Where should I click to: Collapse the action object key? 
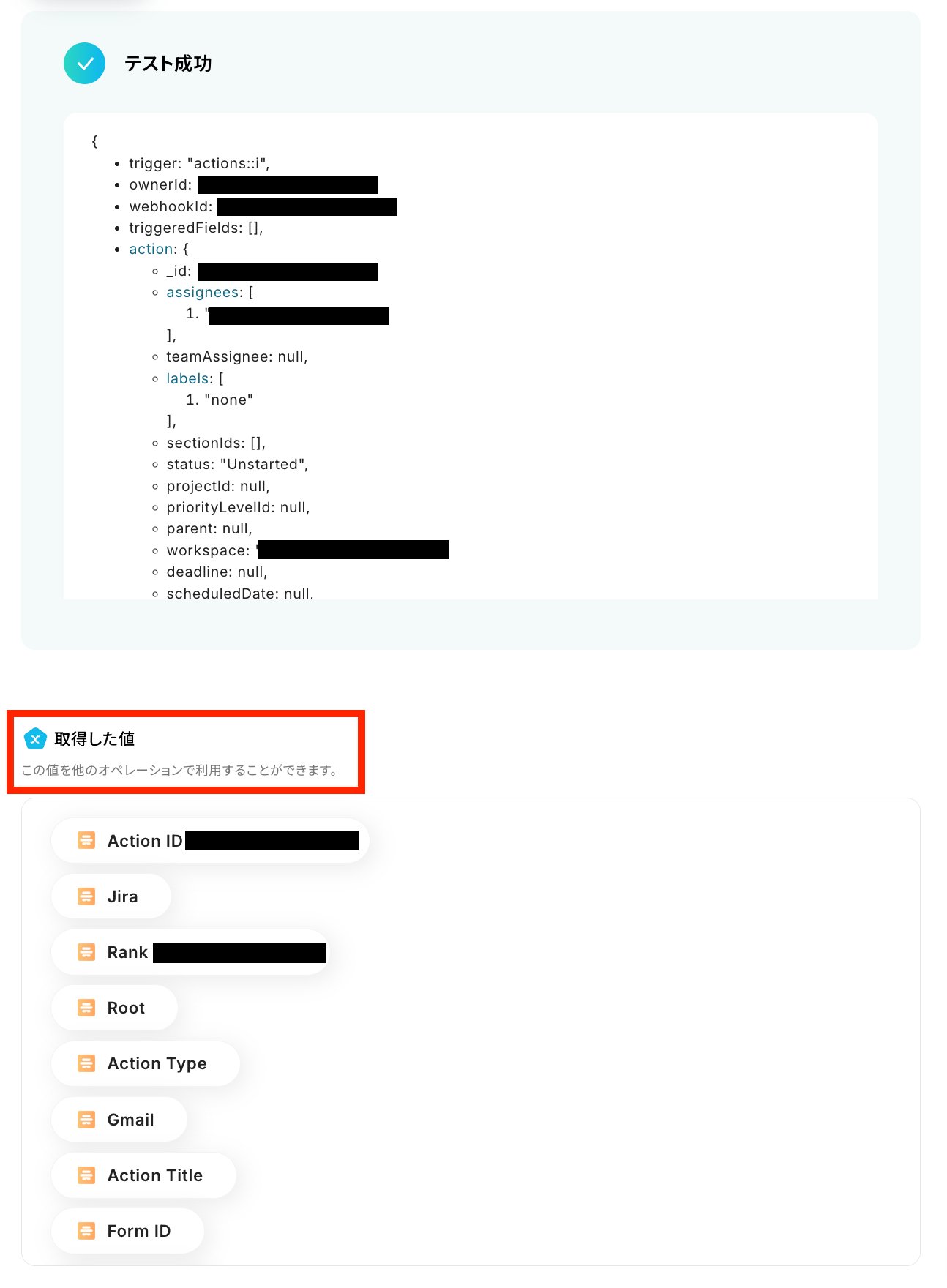coord(151,250)
